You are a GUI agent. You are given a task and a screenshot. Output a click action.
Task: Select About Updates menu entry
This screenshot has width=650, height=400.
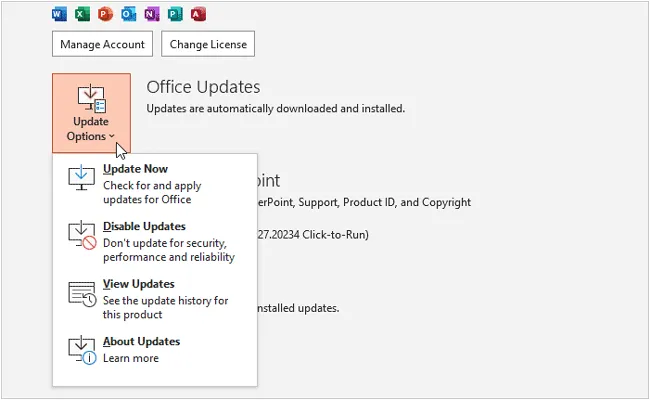pos(141,342)
